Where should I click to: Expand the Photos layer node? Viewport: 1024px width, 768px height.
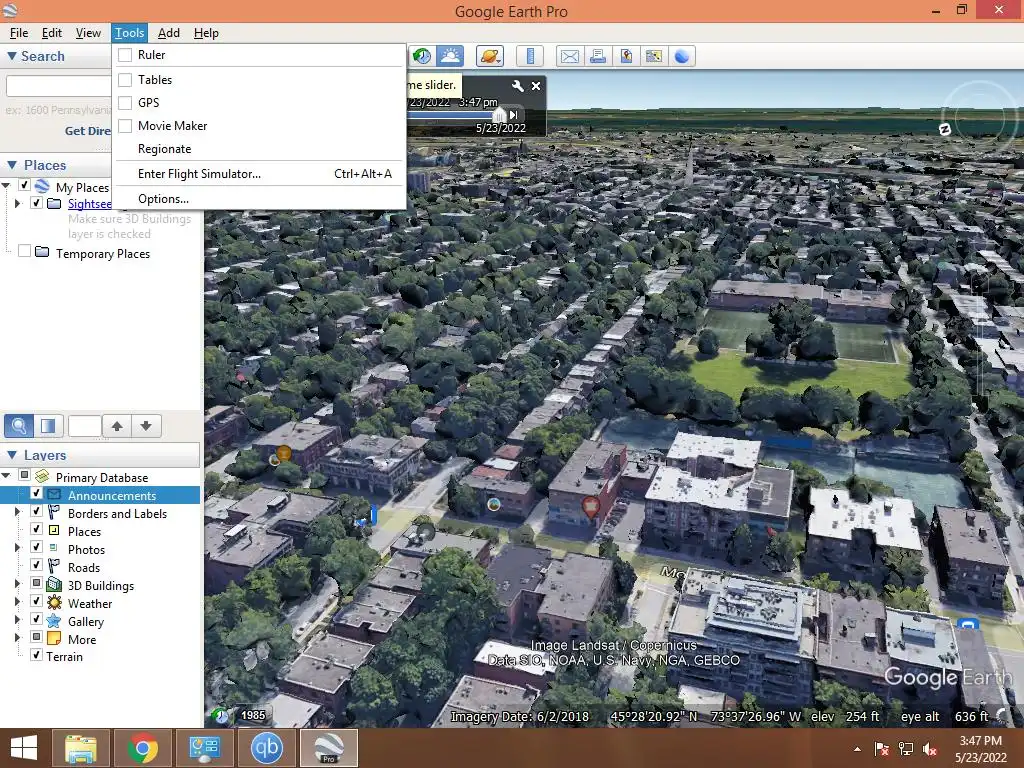coord(18,548)
